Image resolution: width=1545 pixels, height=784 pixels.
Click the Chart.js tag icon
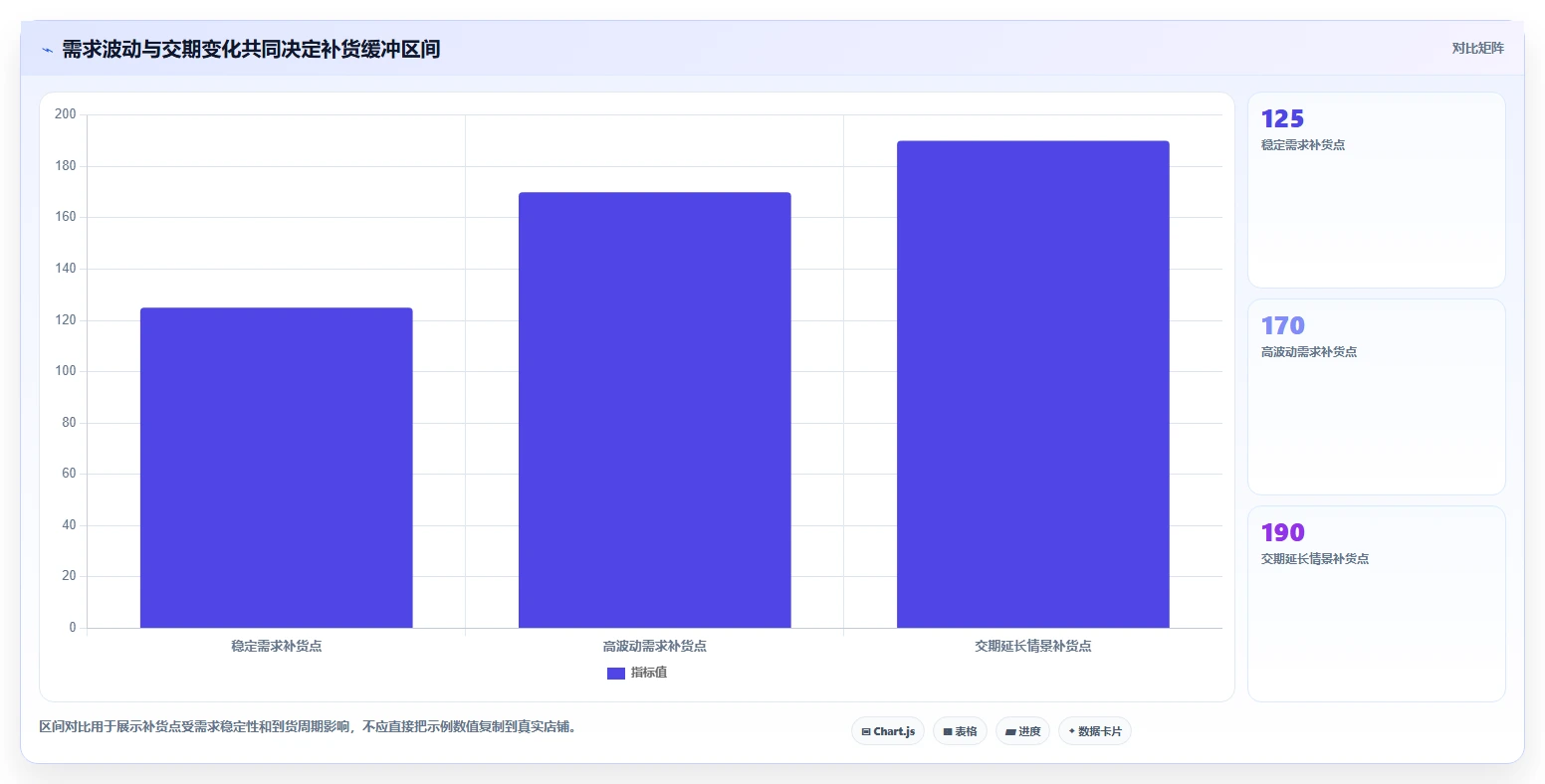pyautogui.click(x=866, y=731)
